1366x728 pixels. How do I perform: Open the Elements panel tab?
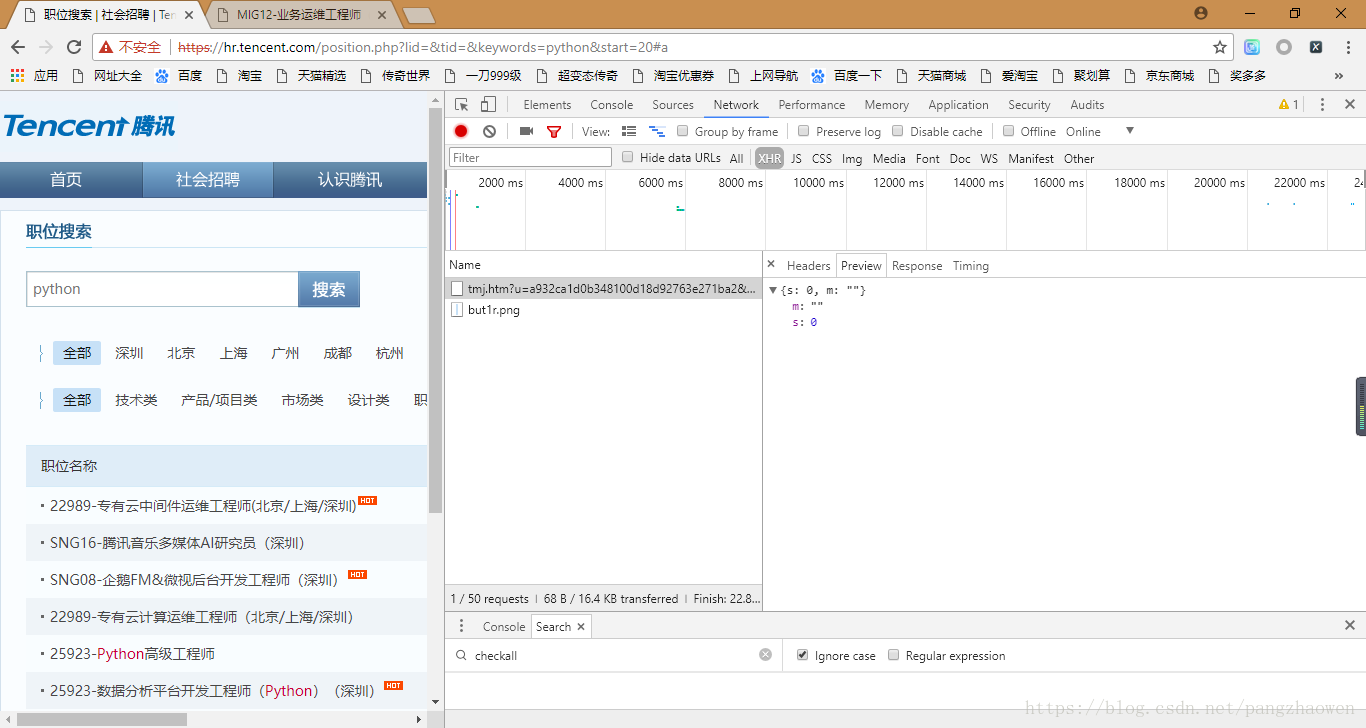pyautogui.click(x=547, y=104)
